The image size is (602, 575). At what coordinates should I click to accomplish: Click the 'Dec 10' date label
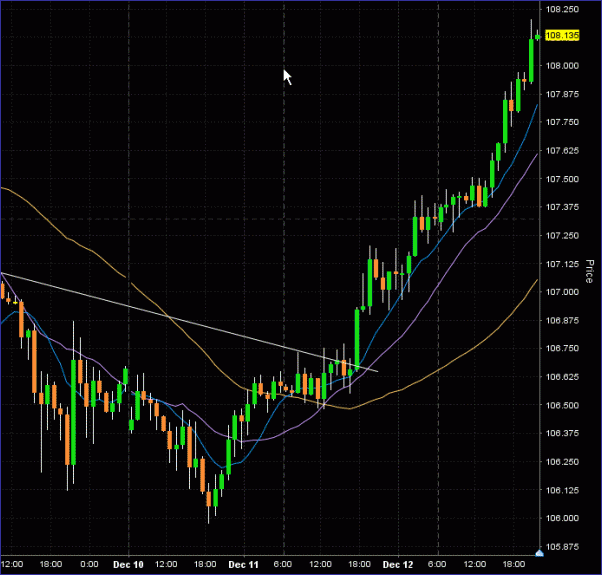click(x=128, y=564)
